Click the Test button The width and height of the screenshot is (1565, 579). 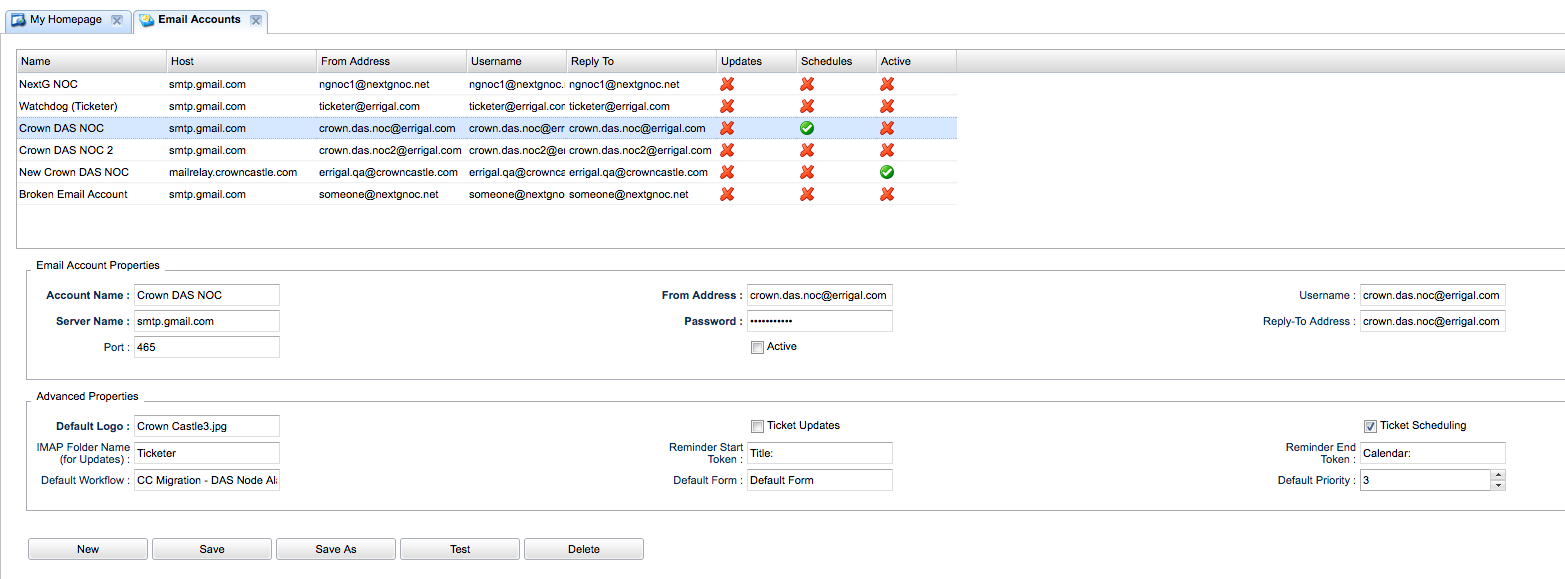tap(460, 549)
